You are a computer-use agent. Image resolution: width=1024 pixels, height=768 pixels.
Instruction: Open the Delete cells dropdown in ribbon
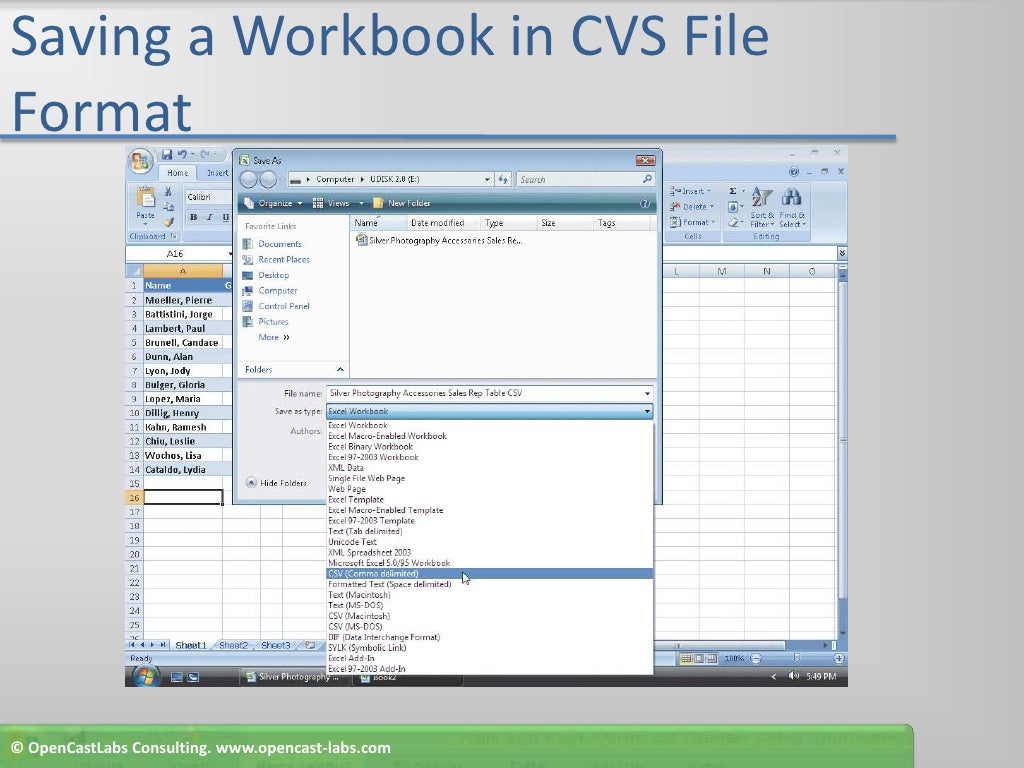pyautogui.click(x=692, y=206)
